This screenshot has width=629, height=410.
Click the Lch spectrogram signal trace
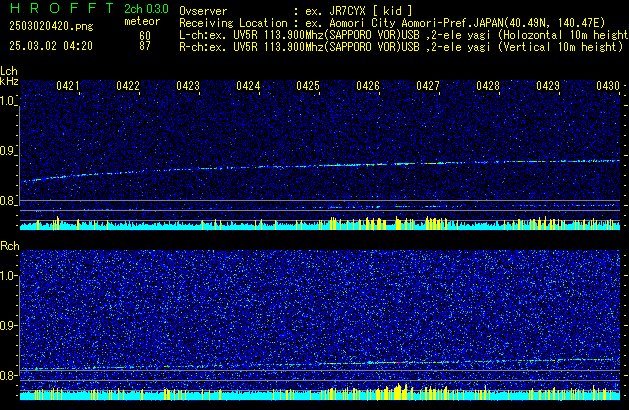[x=320, y=166]
